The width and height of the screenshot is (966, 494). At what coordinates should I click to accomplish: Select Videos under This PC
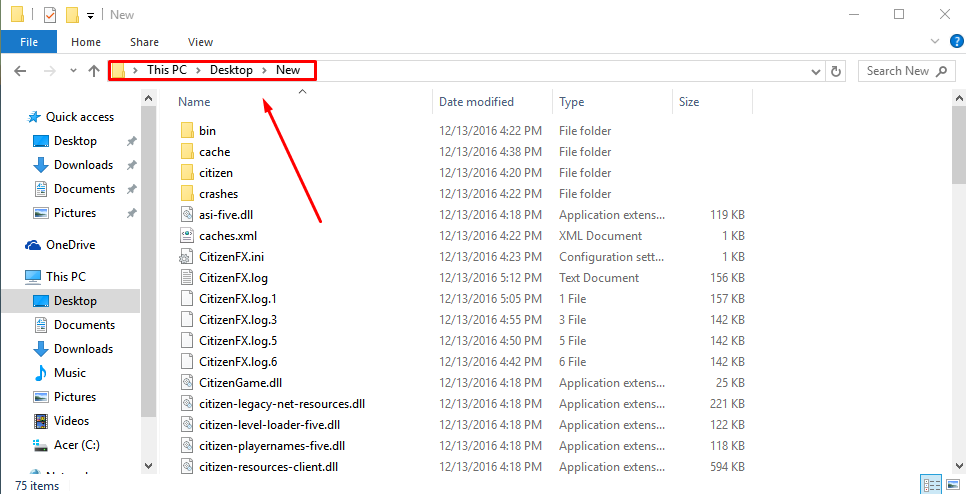[x=61, y=421]
